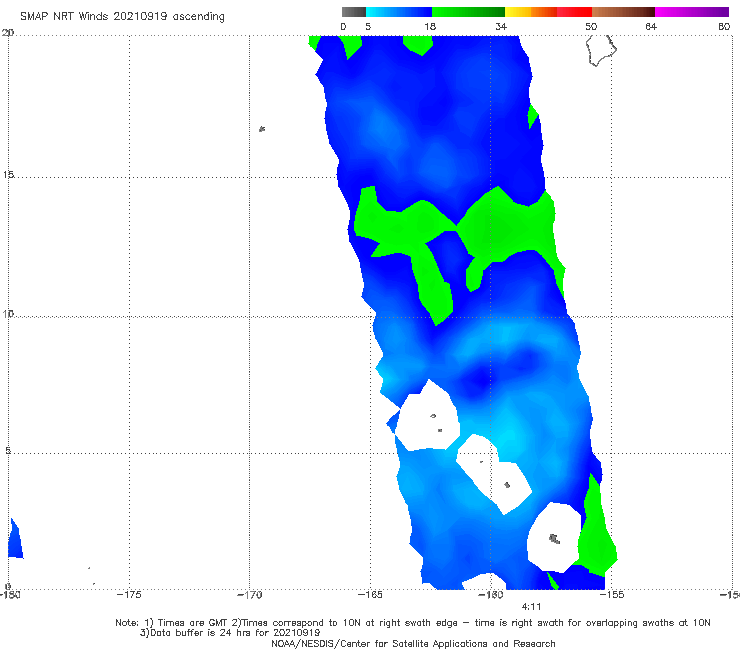The image size is (740, 650).
Task: Click the Hawaii island outline on map
Action: pyautogui.click(x=601, y=50)
